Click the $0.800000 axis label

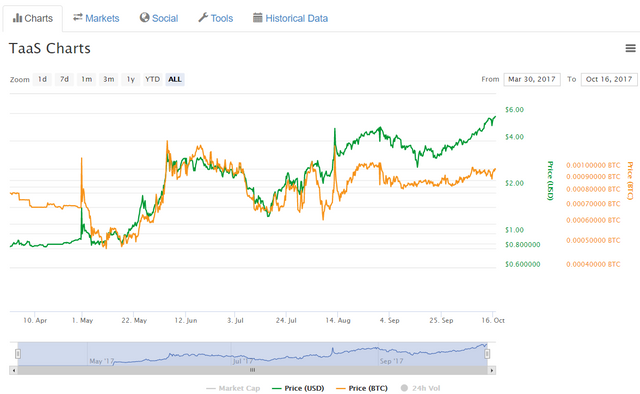[x=522, y=245]
